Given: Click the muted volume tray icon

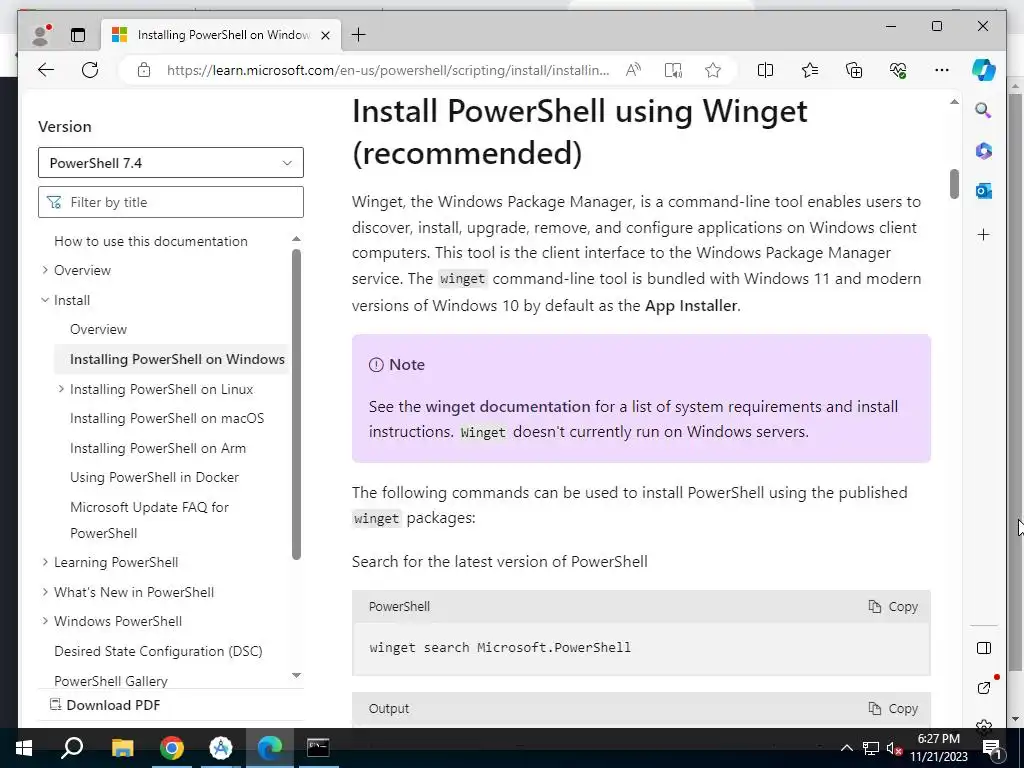Looking at the screenshot, I should coord(894,748).
